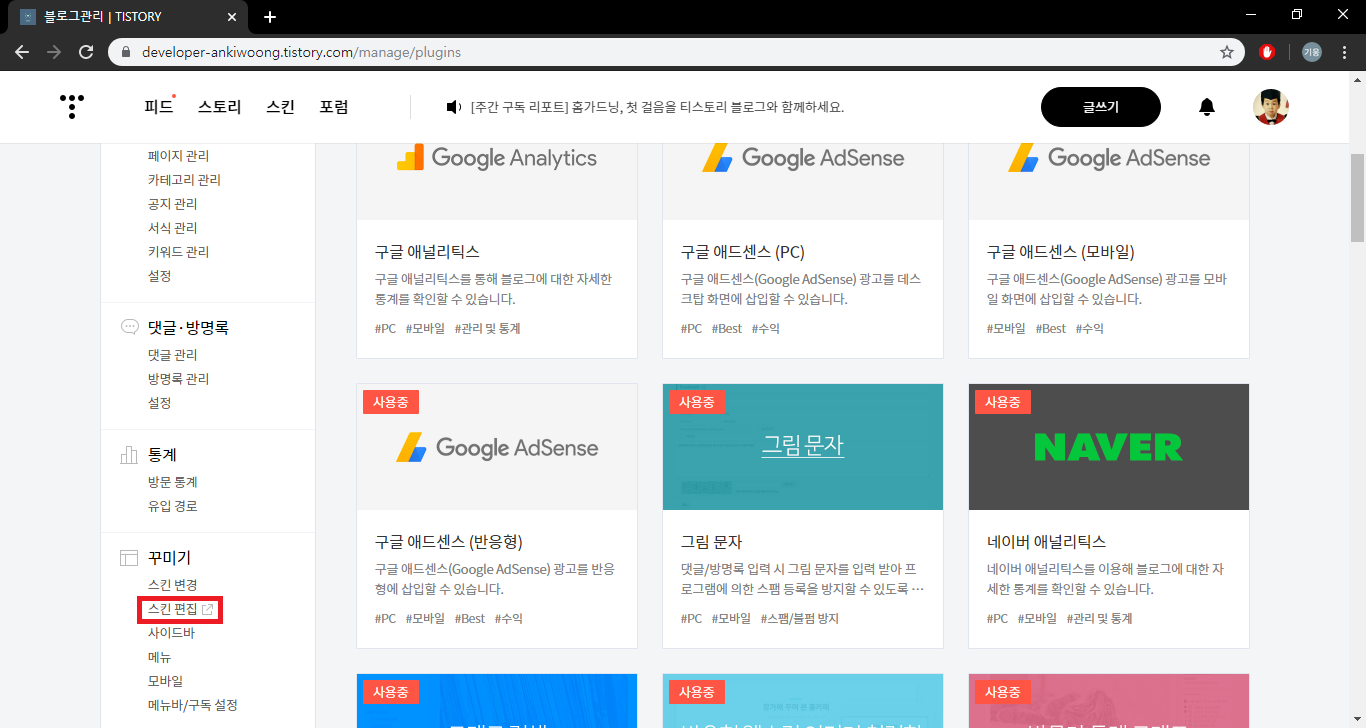The height and width of the screenshot is (728, 1366).
Task: Click 사용중 badge on 그림 문자 card
Action: coord(697,402)
